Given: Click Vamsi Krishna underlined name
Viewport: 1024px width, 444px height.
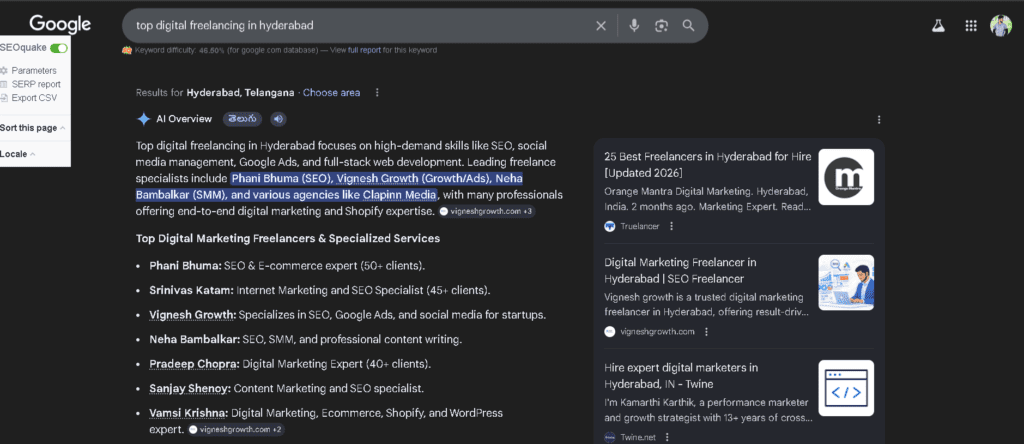Looking at the screenshot, I should tap(189, 413).
